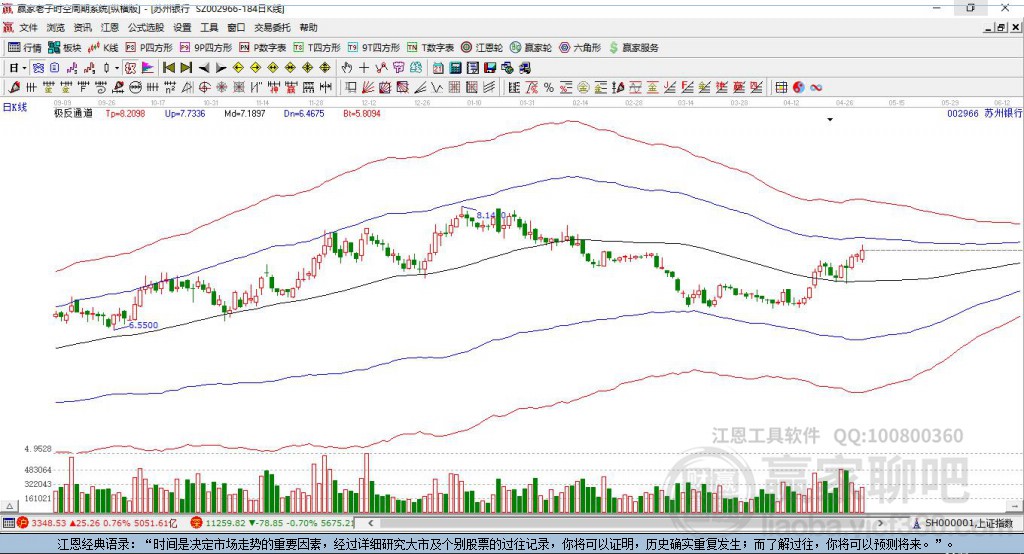1024x554 pixels.
Task: Open the 窗口 menu
Action: [236, 27]
